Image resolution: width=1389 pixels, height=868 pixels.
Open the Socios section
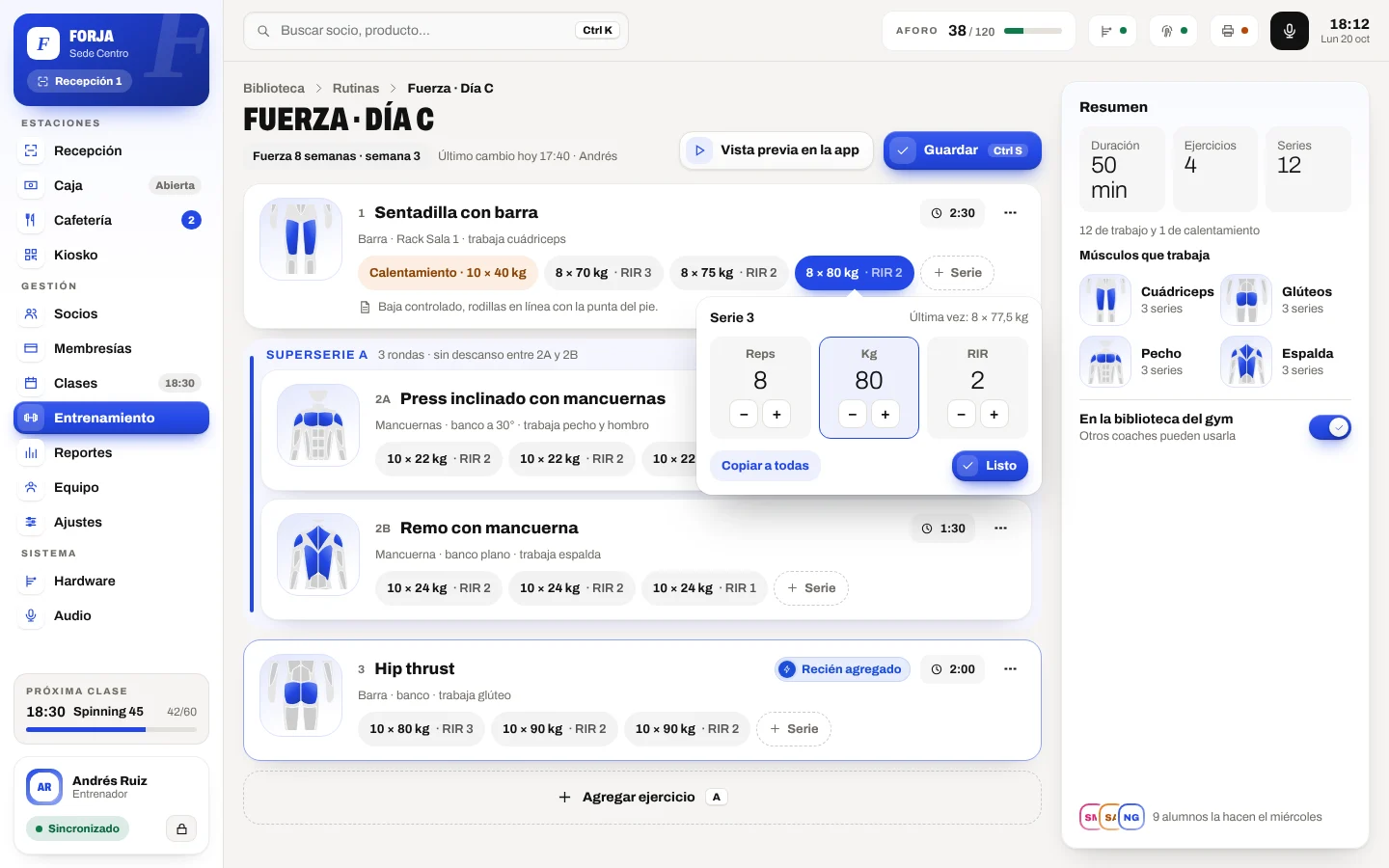click(111, 313)
